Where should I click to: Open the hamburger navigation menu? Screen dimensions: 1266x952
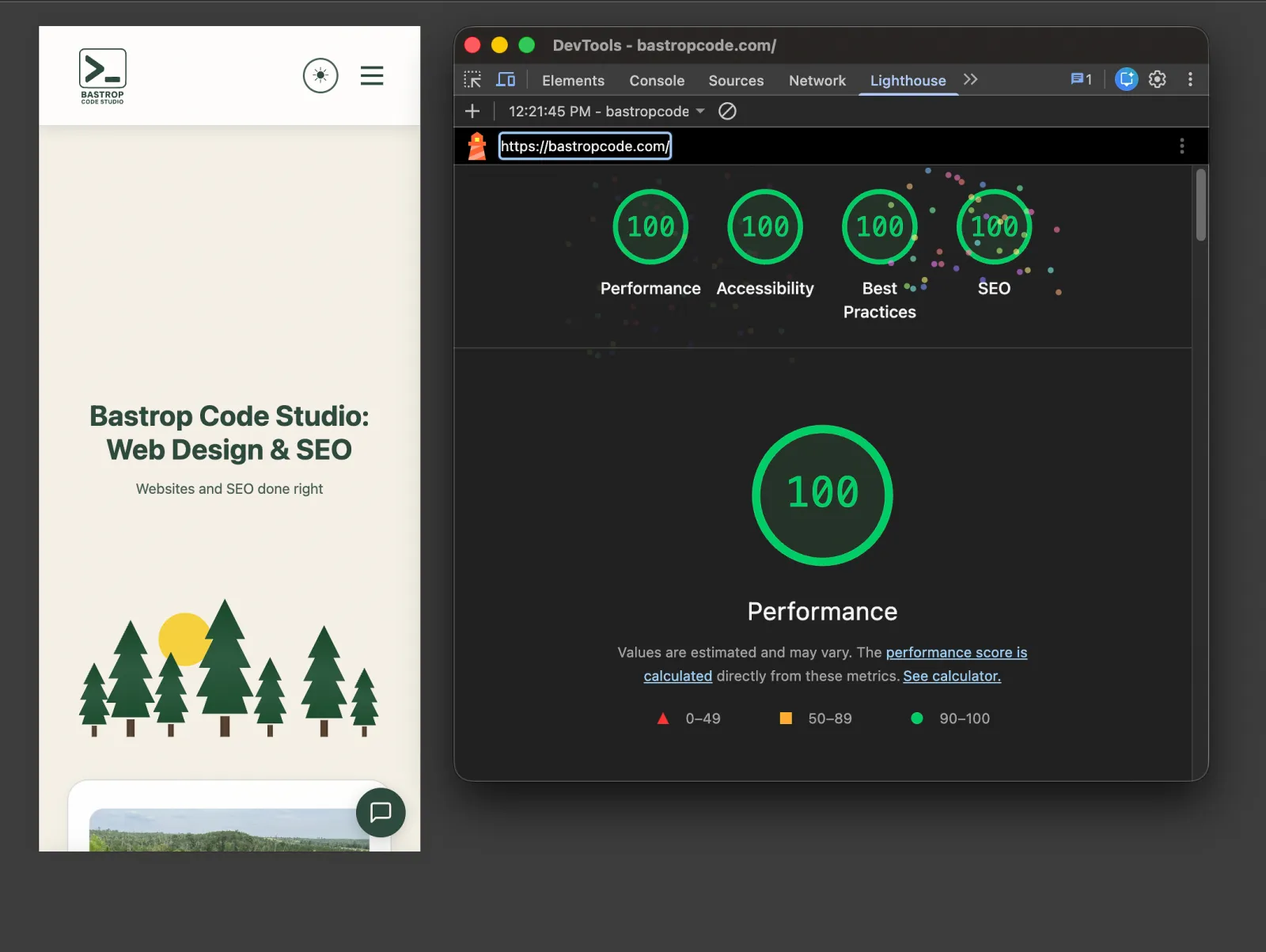pos(372,76)
